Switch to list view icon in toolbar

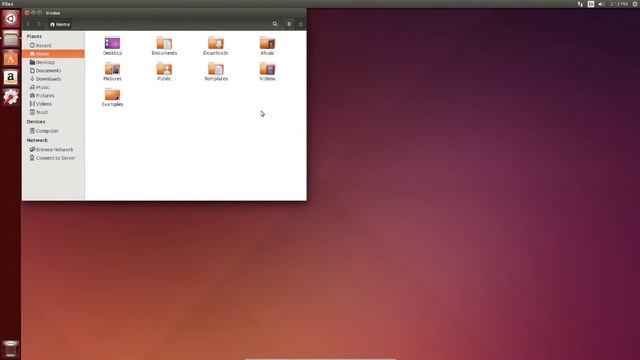click(289, 24)
